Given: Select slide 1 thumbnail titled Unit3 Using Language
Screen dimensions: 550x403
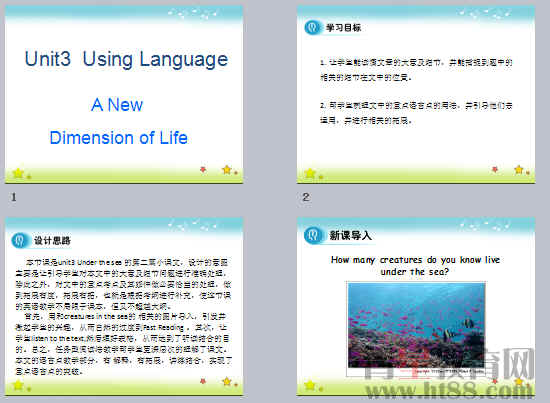Looking at the screenshot, I should coord(124,94).
